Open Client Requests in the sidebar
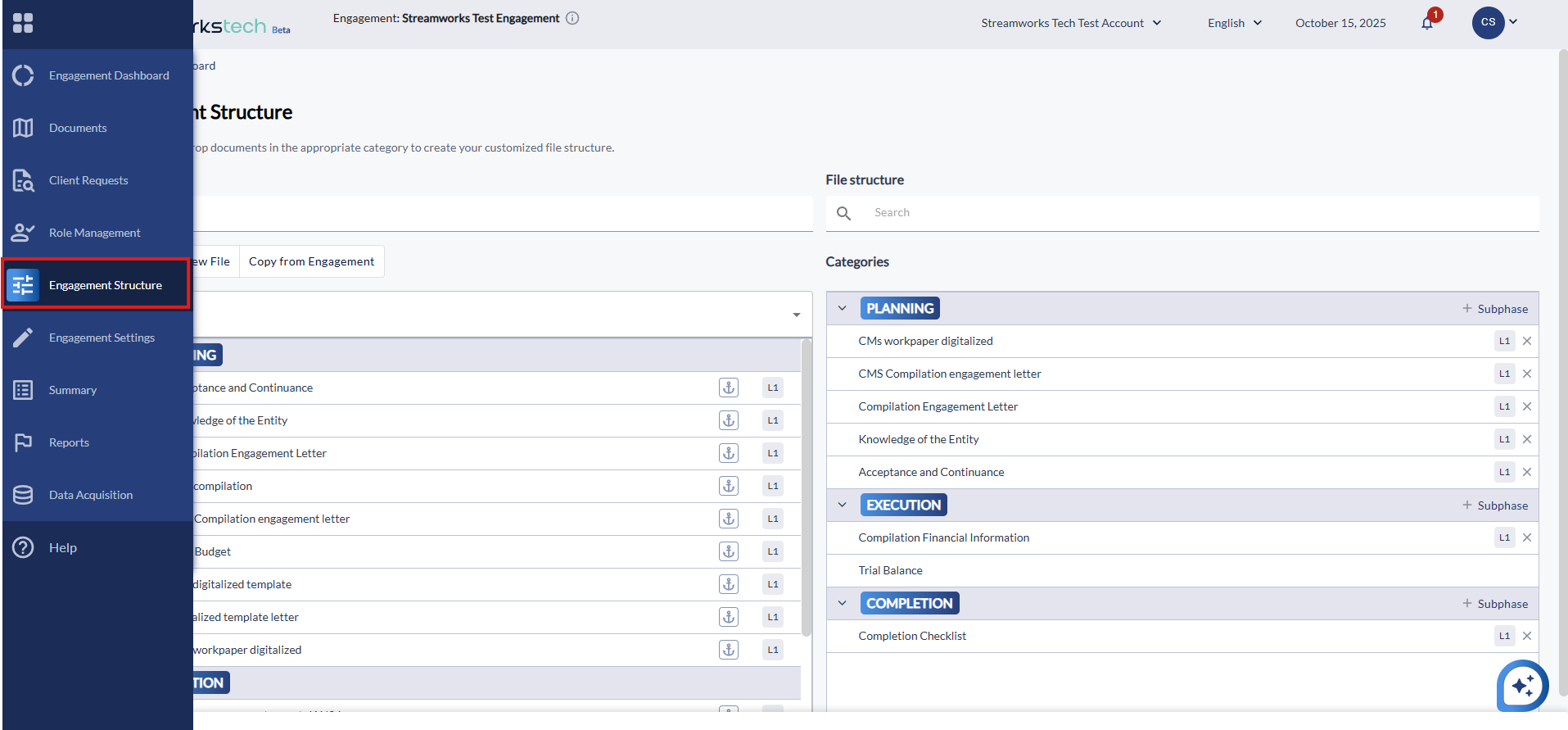Image resolution: width=1568 pixels, height=730 pixels. coord(88,180)
